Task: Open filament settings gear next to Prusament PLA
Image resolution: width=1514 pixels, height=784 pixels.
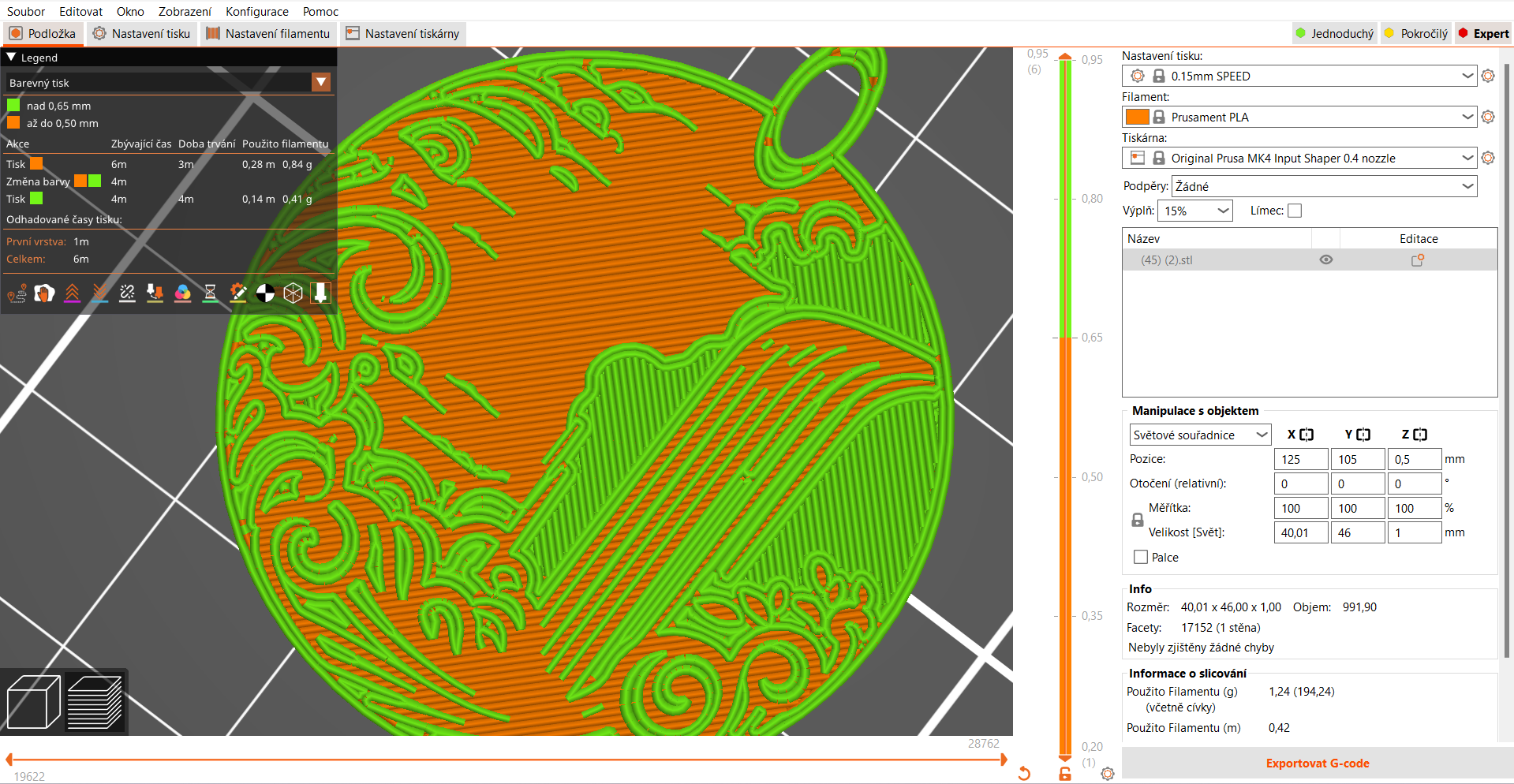Action: [1488, 117]
